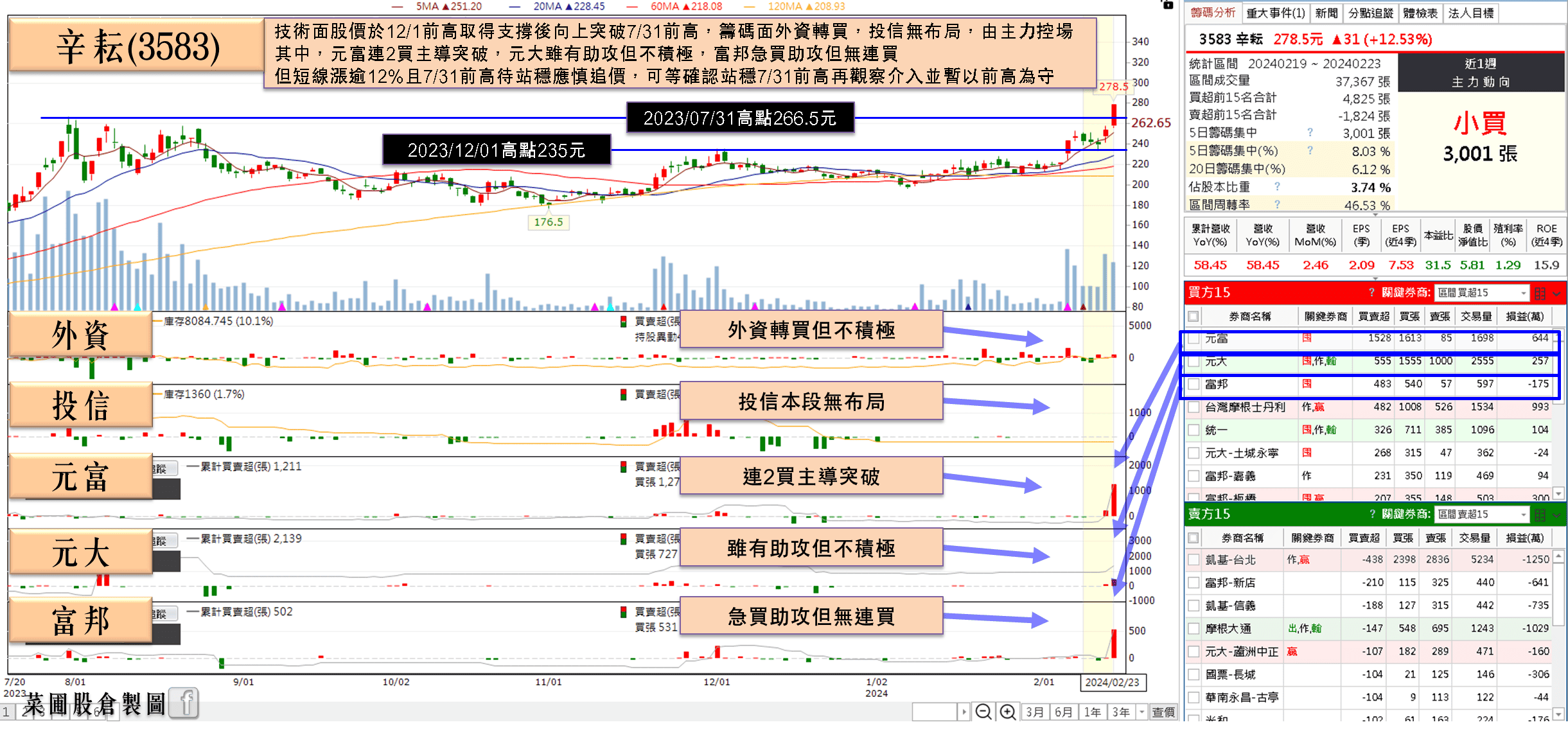Image resolution: width=1568 pixels, height=738 pixels.
Task: Click the 262.65 price axis marker
Action: tap(1151, 123)
